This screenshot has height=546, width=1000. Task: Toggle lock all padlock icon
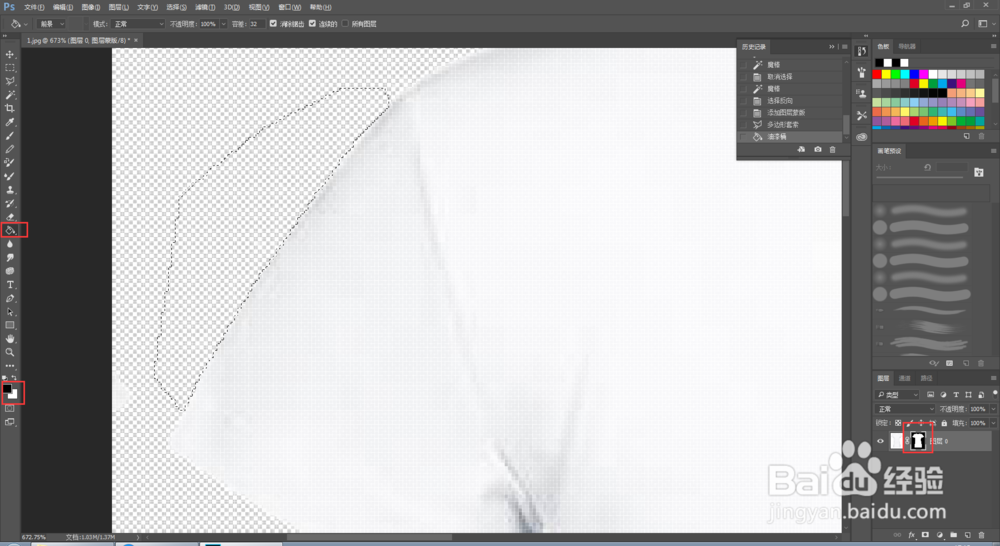tap(945, 423)
